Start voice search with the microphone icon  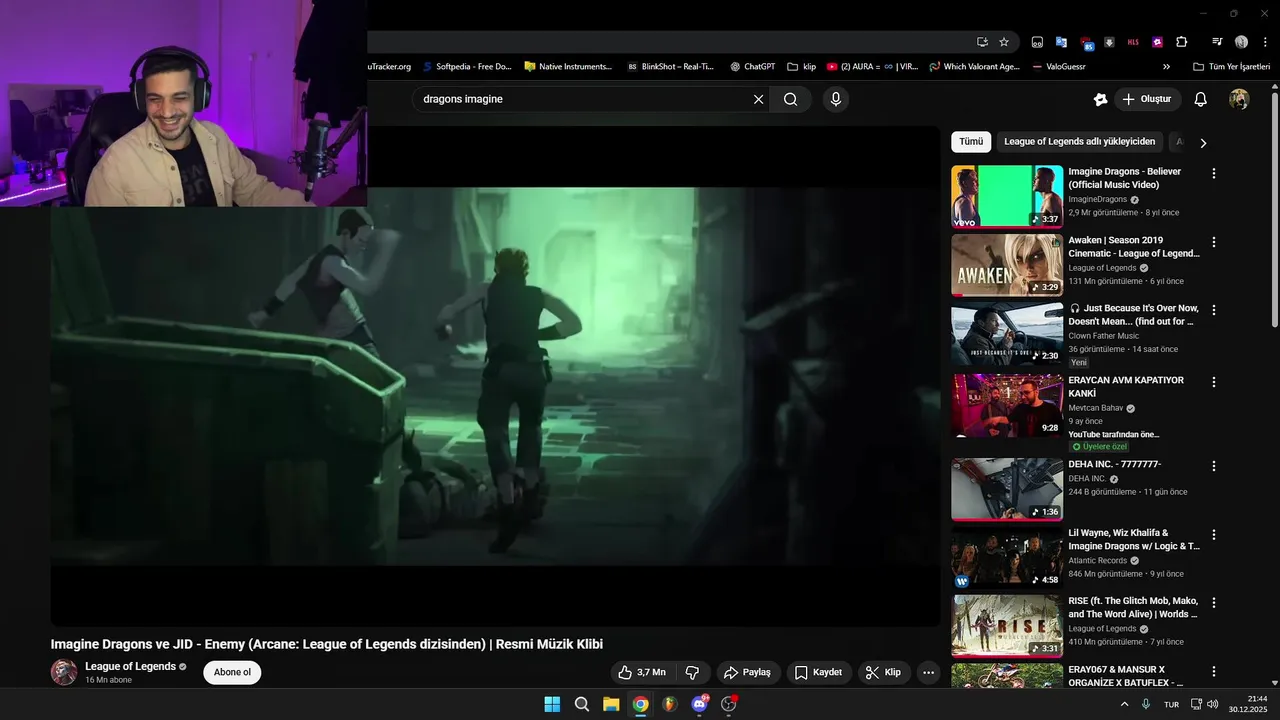click(x=835, y=99)
